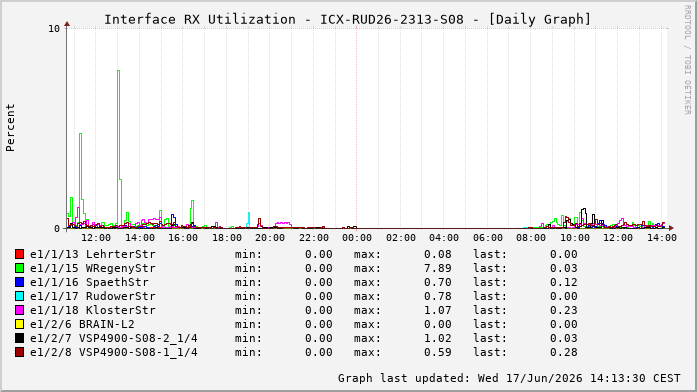Select the e1/1/15 WRegenyStr legend label
Image resolution: width=697 pixels, height=392 pixels.
coord(93,268)
